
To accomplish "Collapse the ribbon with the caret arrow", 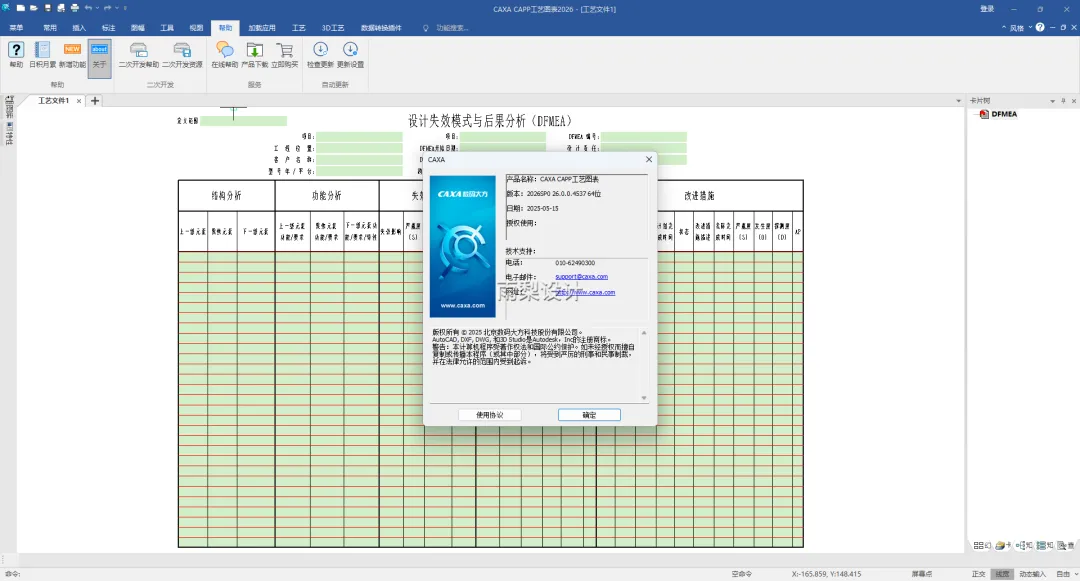I will tap(1004, 28).
